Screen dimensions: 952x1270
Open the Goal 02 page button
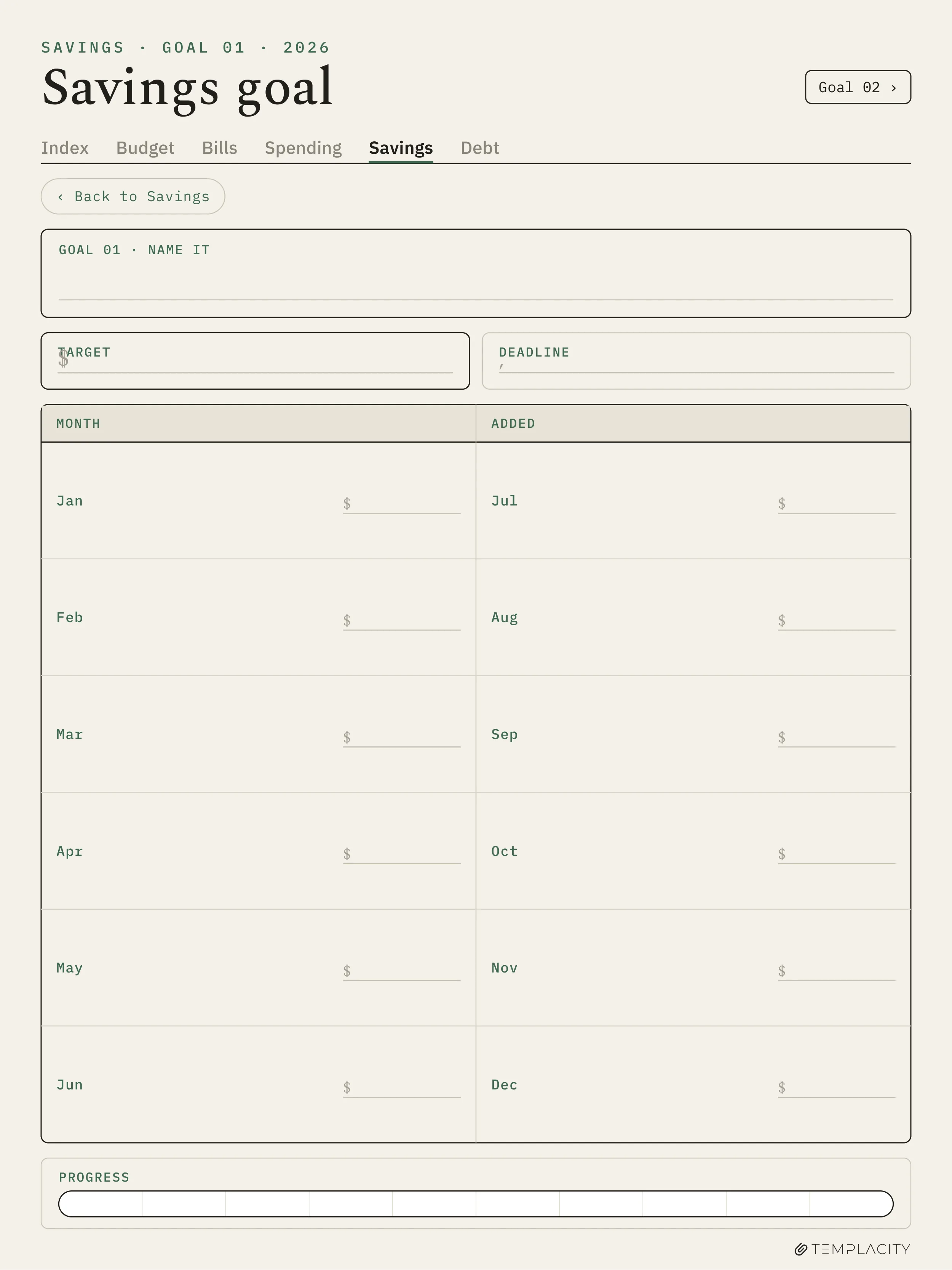click(x=857, y=87)
